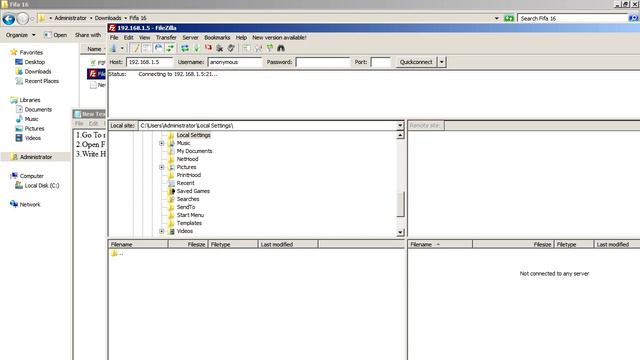Reconnect to last server toolbar icon
Viewport: 640px width, 360px height.
click(231, 48)
